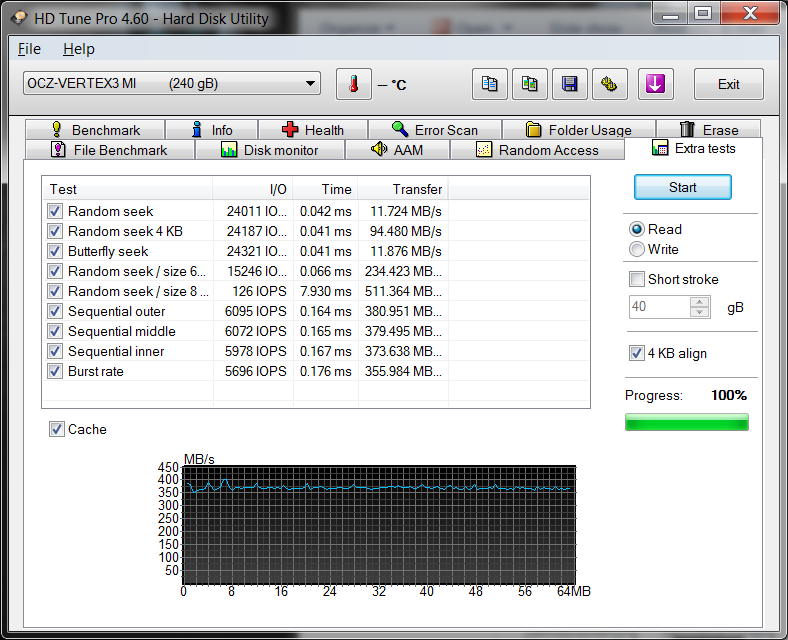Select the Write radio button
788x640 pixels.
[637, 249]
